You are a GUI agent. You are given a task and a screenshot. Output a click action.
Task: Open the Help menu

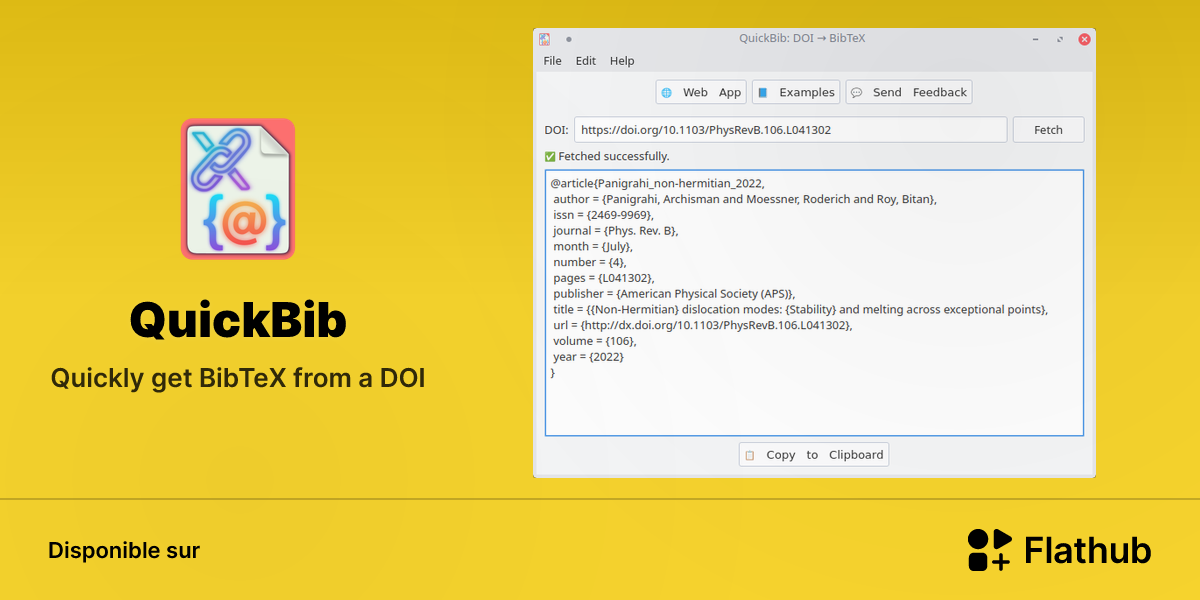622,61
